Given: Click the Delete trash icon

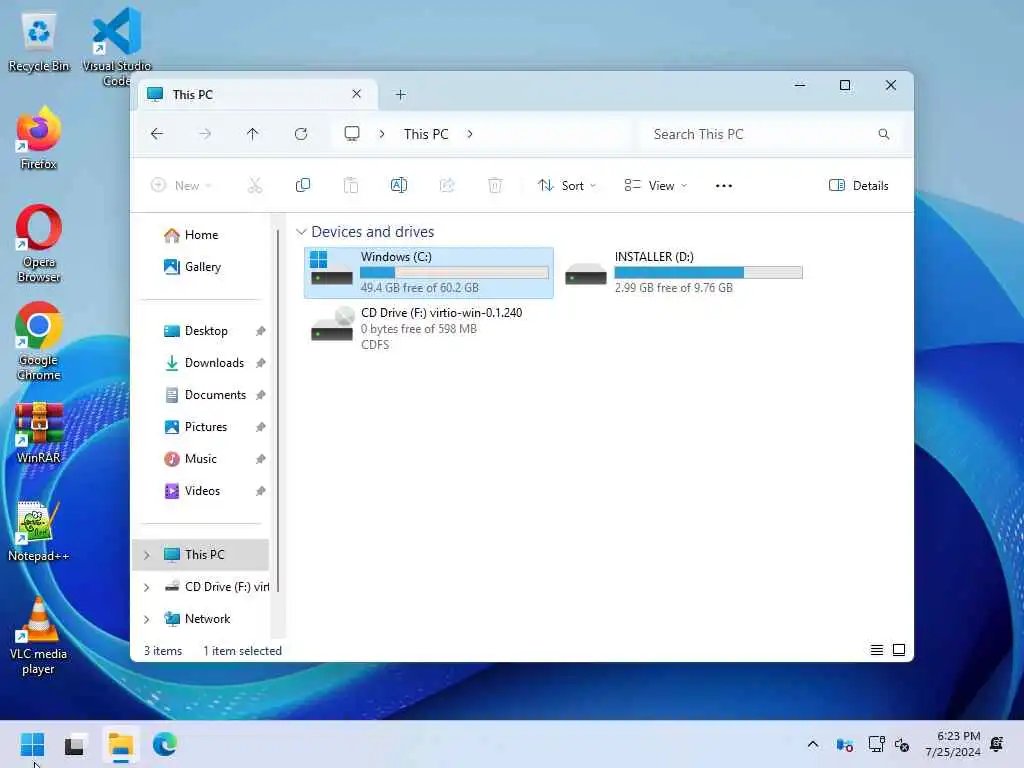Looking at the screenshot, I should pos(495,185).
